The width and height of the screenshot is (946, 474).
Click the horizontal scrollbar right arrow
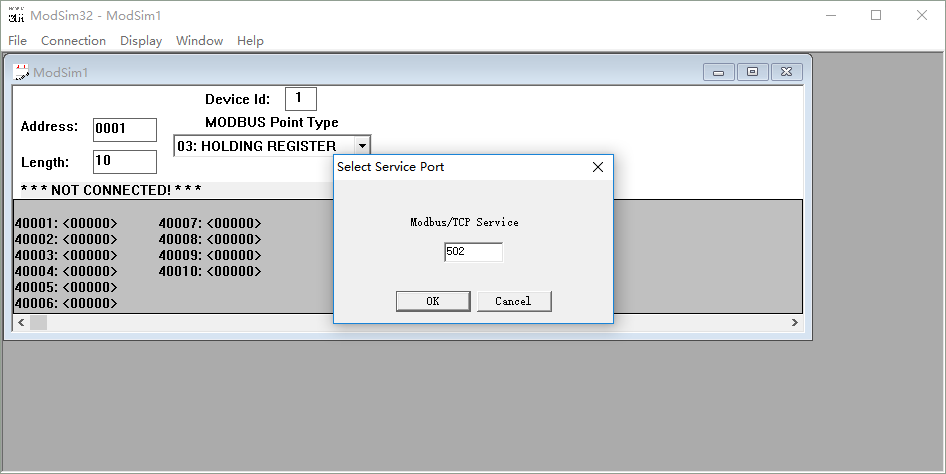pyautogui.click(x=794, y=322)
